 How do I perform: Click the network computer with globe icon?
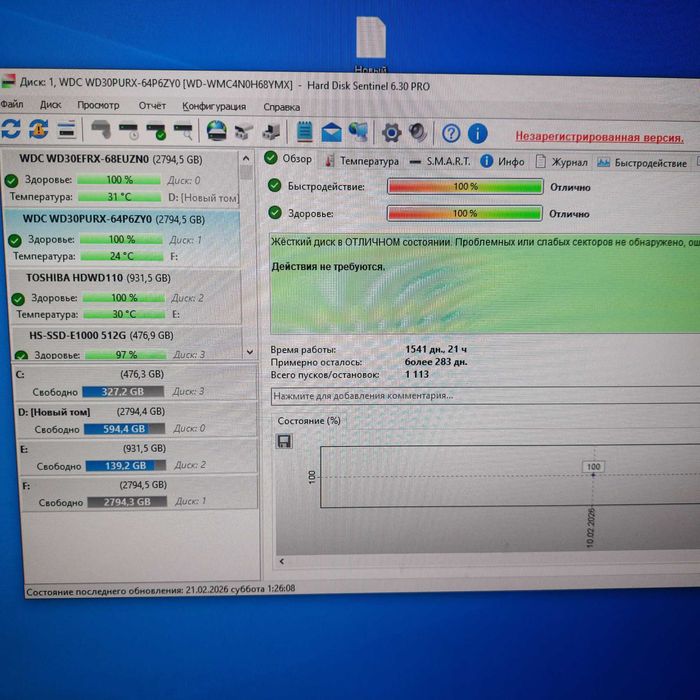pos(358,132)
